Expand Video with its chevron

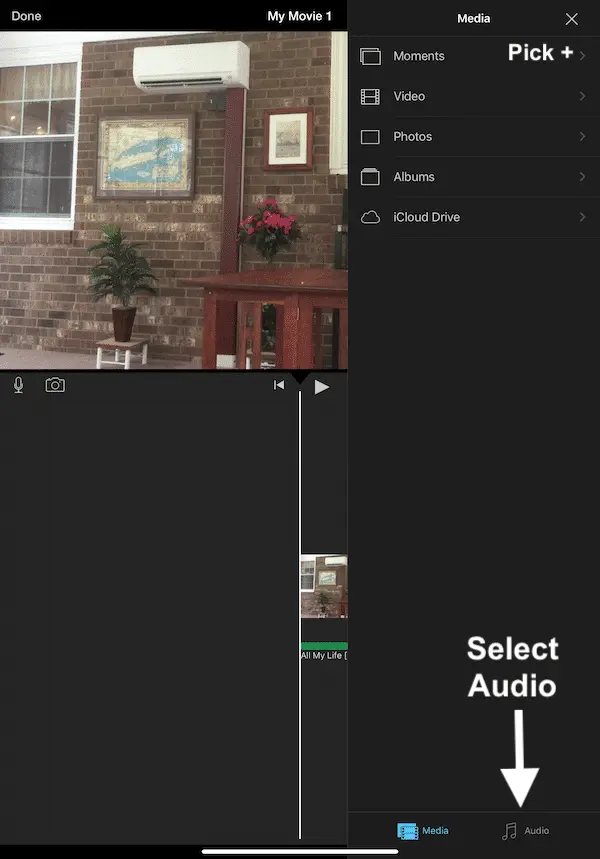click(582, 96)
